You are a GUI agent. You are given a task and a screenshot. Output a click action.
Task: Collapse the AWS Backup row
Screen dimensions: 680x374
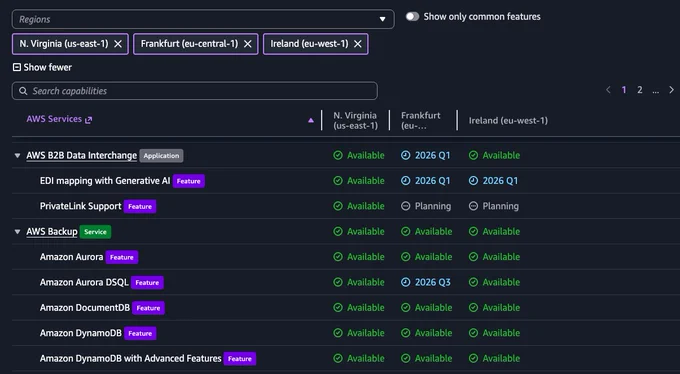click(x=17, y=232)
